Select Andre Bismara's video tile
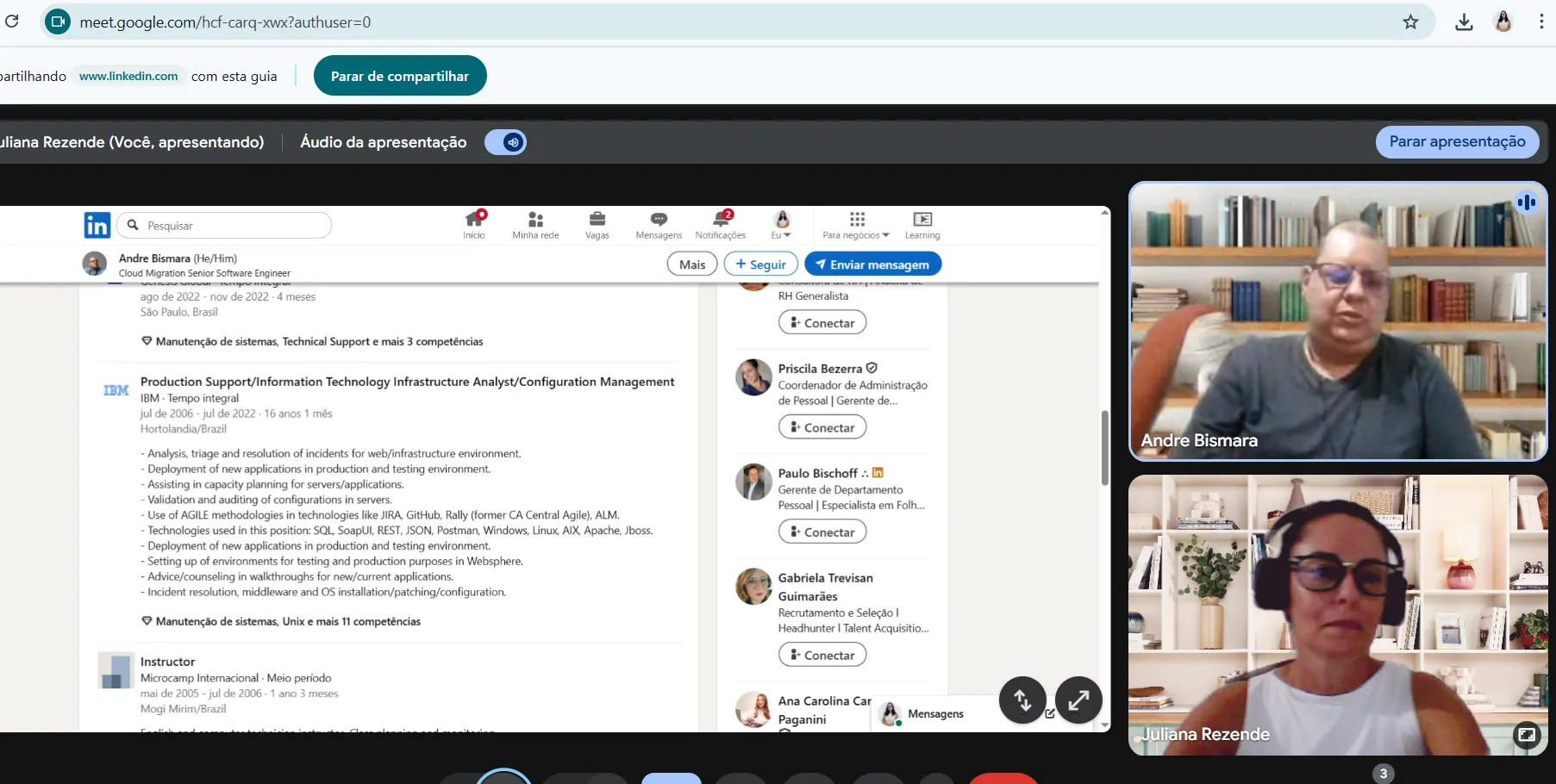 (1338, 321)
